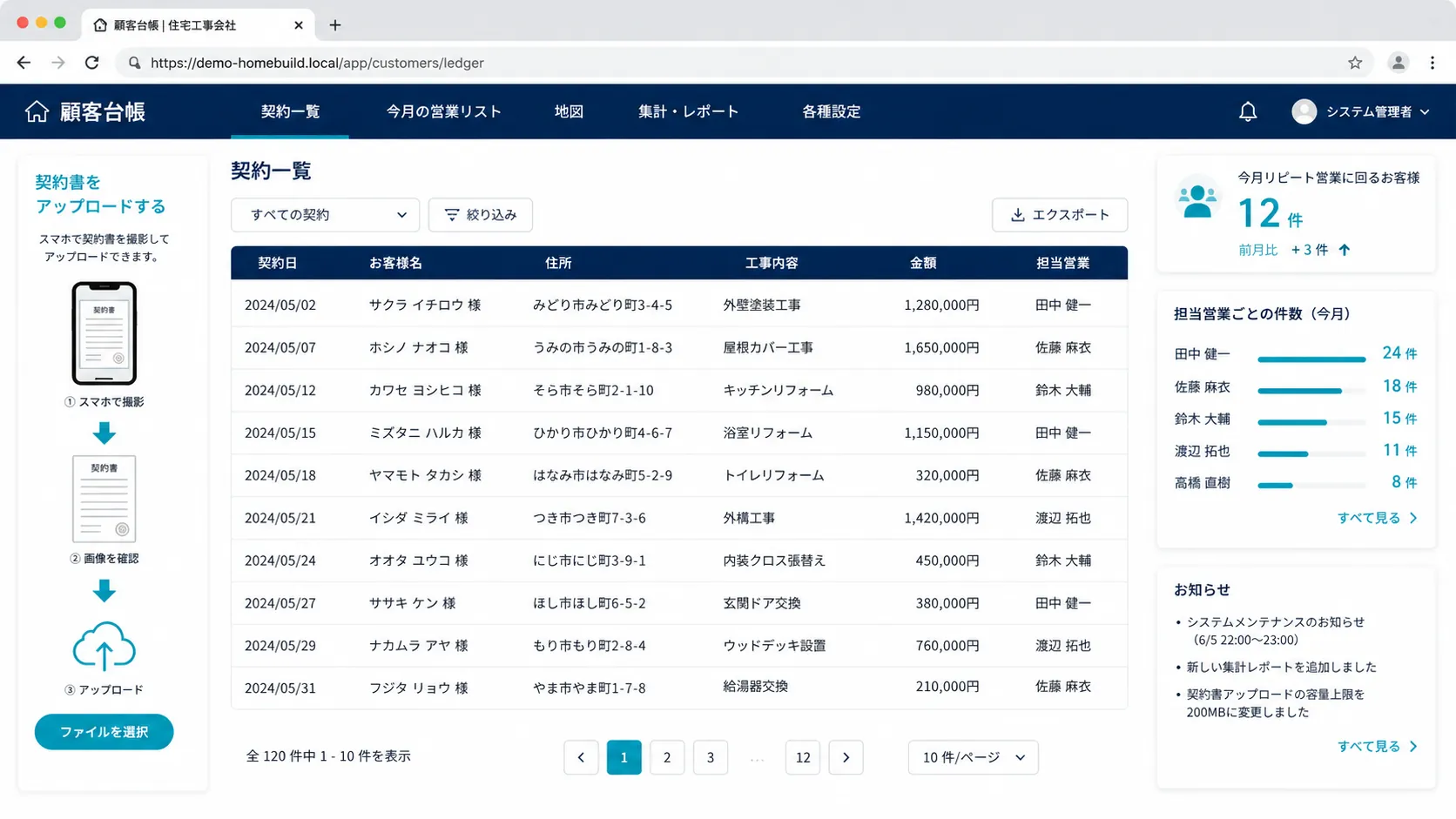Go to next page arrow

(x=846, y=757)
